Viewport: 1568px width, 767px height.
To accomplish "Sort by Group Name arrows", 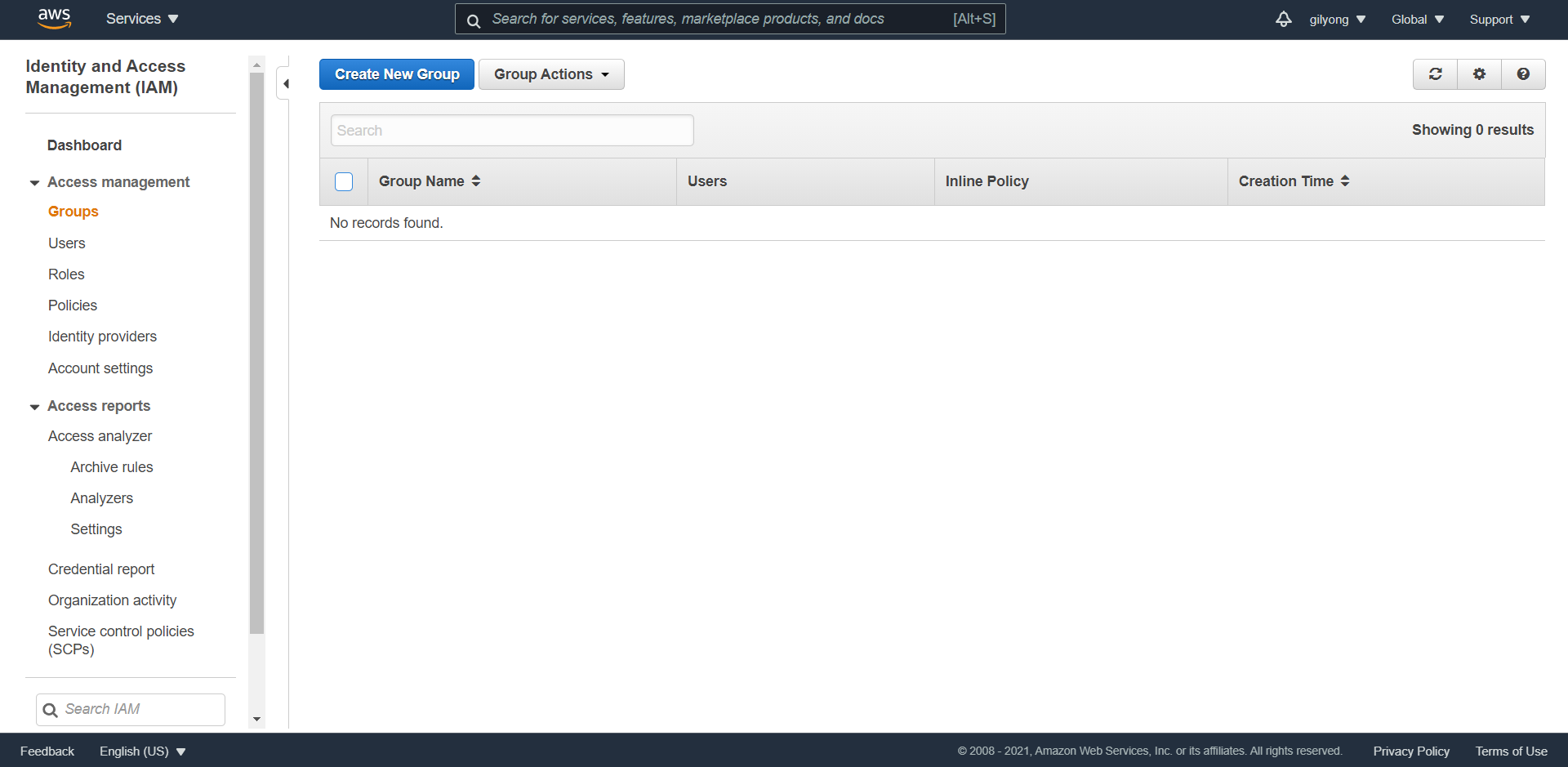I will coord(476,181).
